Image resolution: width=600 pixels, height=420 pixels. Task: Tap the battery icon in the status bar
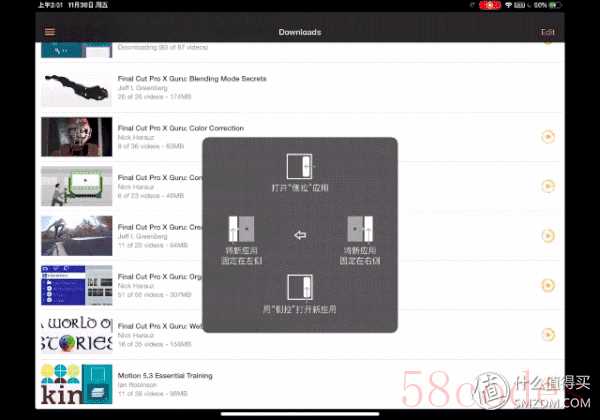[555, 5]
